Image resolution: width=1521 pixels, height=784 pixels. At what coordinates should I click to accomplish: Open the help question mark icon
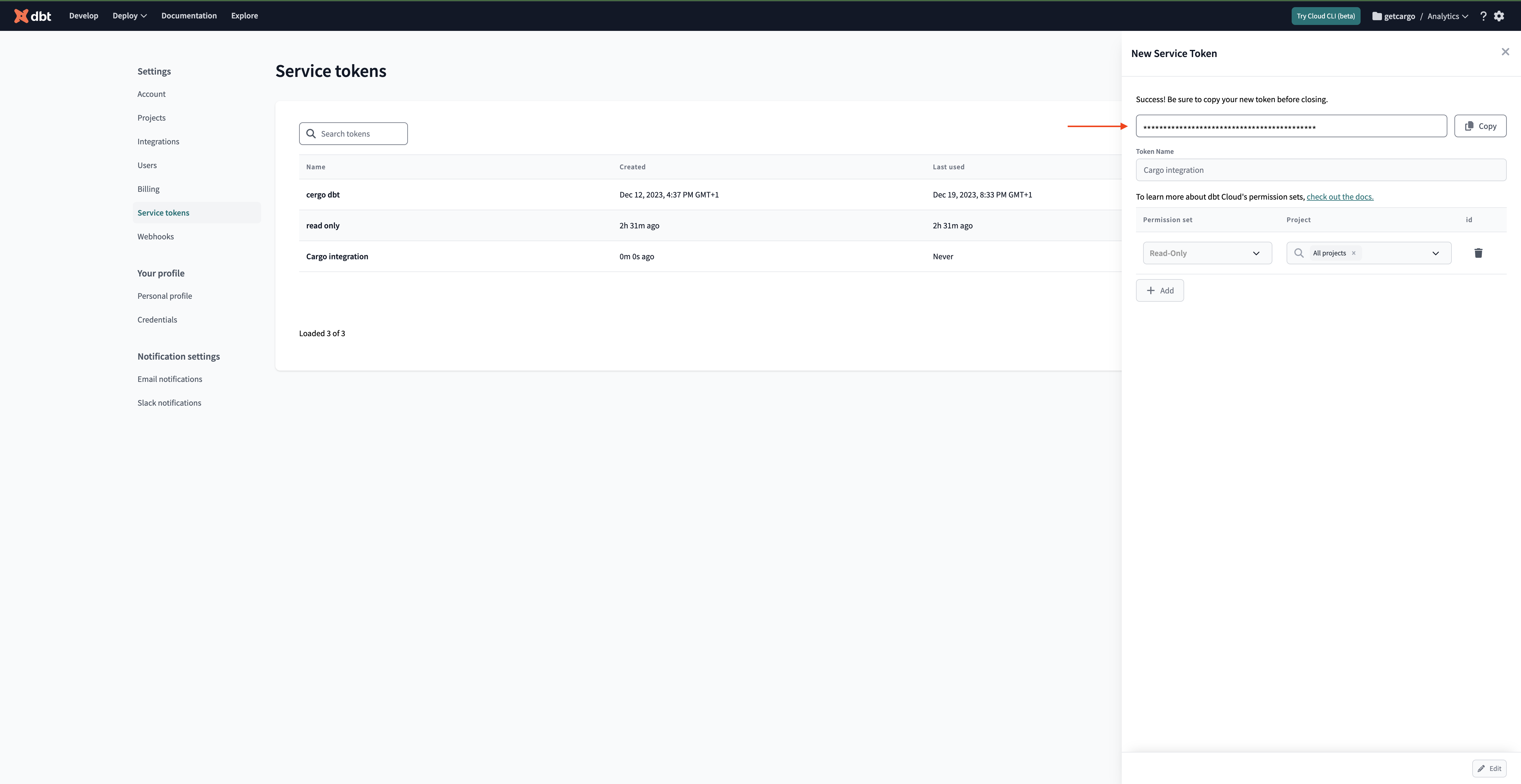pos(1483,16)
